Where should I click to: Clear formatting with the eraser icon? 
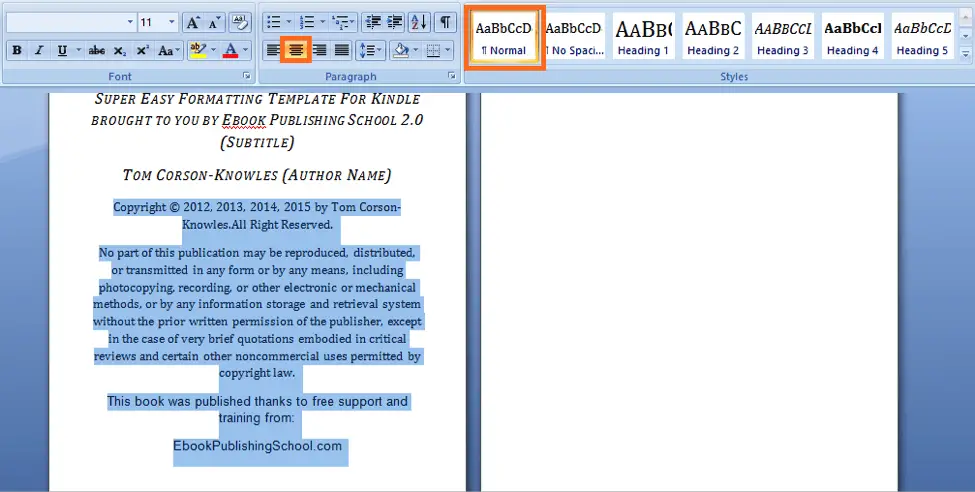pos(239,23)
